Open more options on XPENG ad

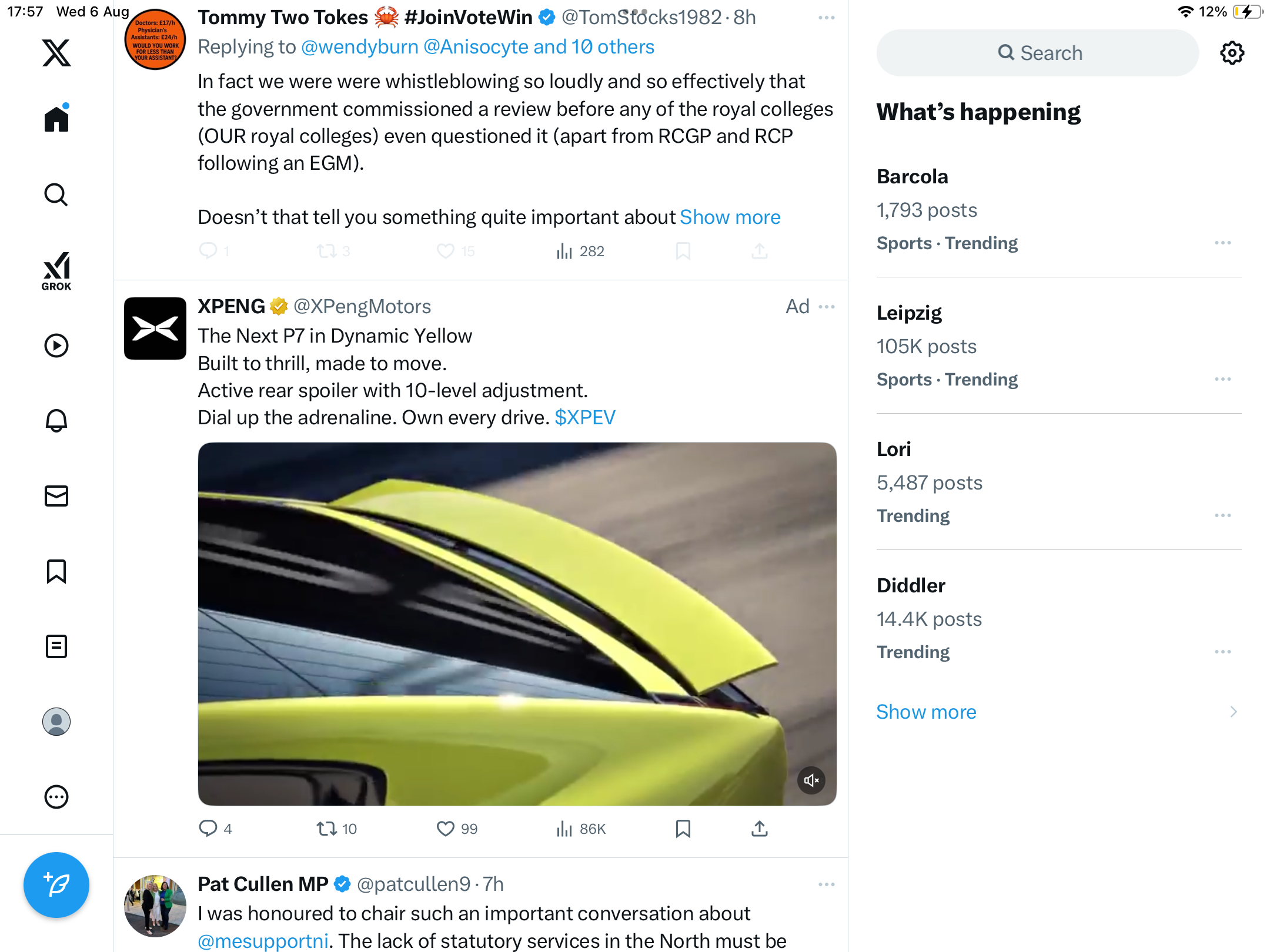click(x=827, y=307)
